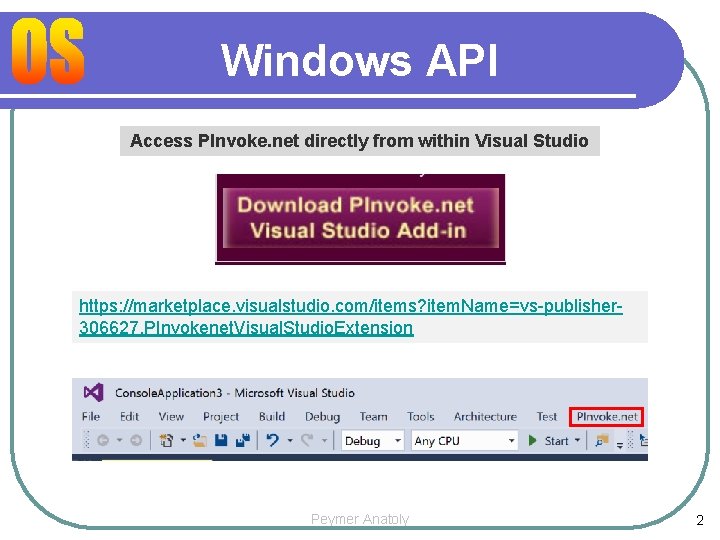Image resolution: width=720 pixels, height=540 pixels.
Task: Open the PInvoke.net menu
Action: click(607, 416)
